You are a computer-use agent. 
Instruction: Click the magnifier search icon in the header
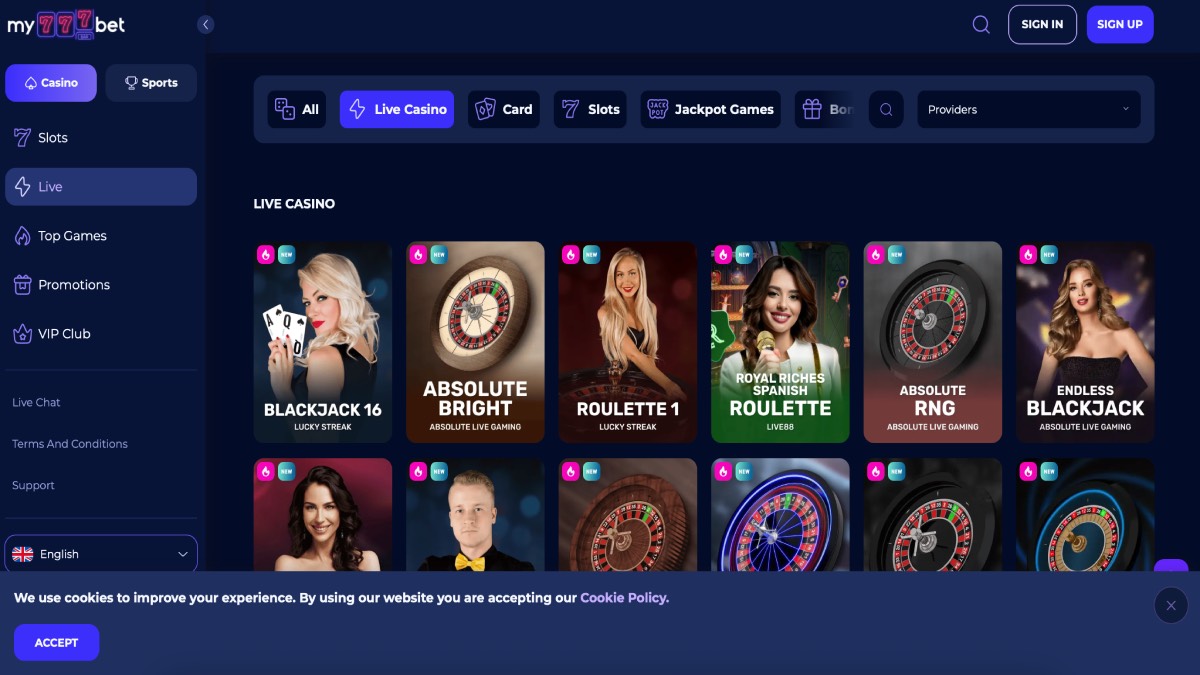(x=981, y=25)
